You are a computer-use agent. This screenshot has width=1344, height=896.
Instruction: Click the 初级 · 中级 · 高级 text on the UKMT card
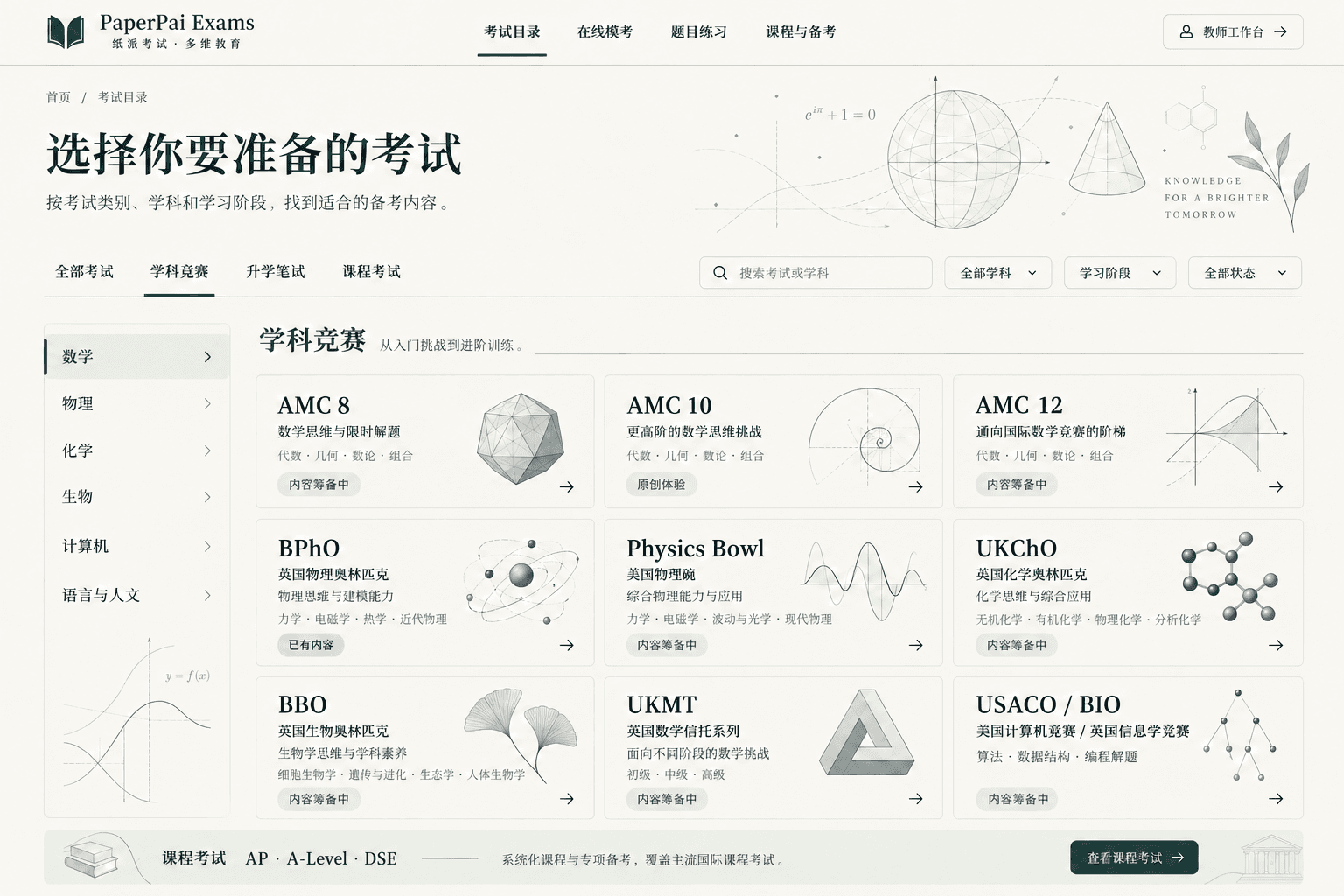[x=675, y=774]
